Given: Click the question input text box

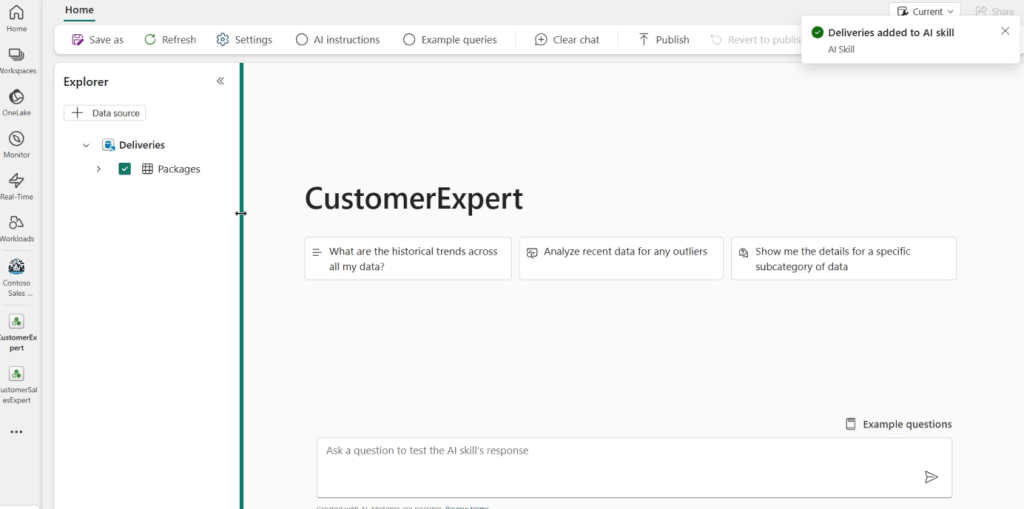Looking at the screenshot, I should coord(610,460).
